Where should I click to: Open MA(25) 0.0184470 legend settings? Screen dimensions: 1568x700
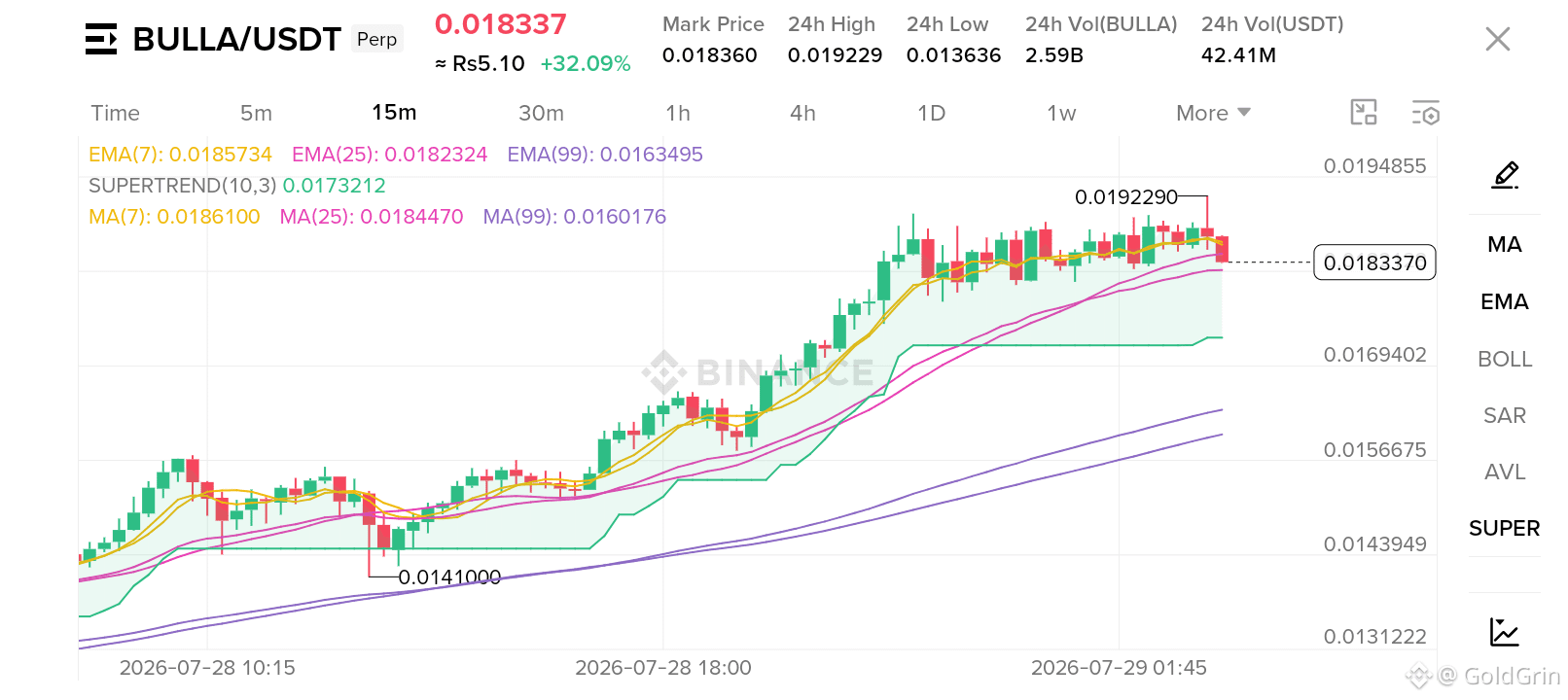372,217
